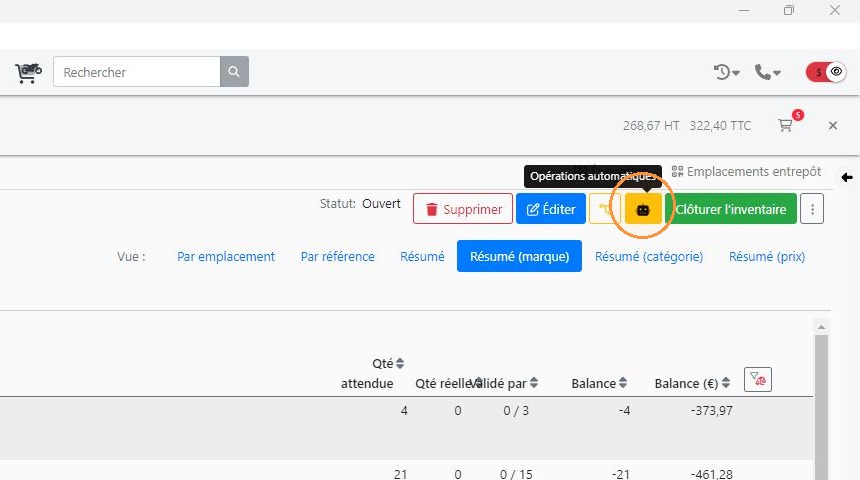Expand the phone dropdown menu

pos(768,72)
